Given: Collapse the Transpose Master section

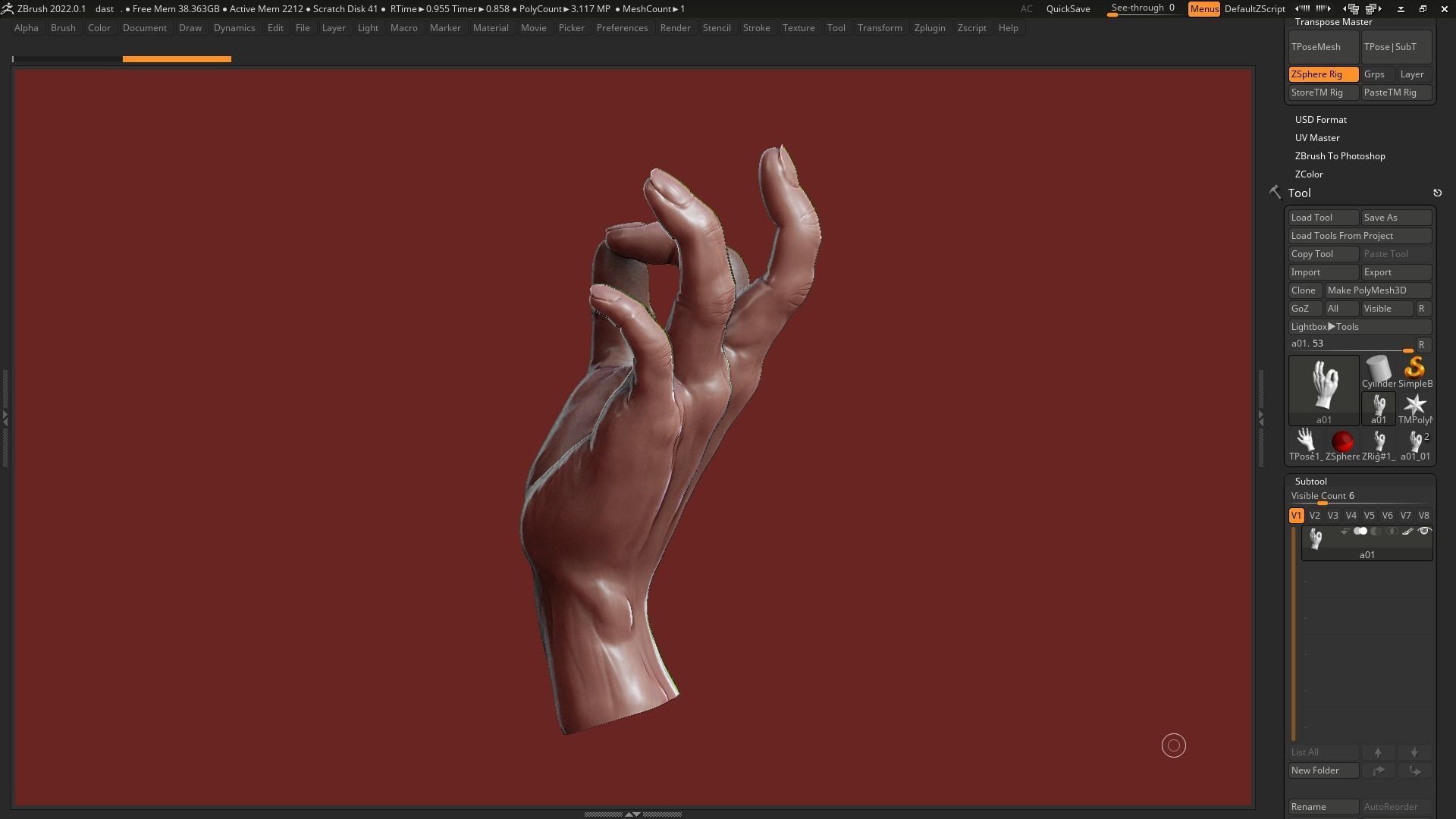Looking at the screenshot, I should point(1333,22).
